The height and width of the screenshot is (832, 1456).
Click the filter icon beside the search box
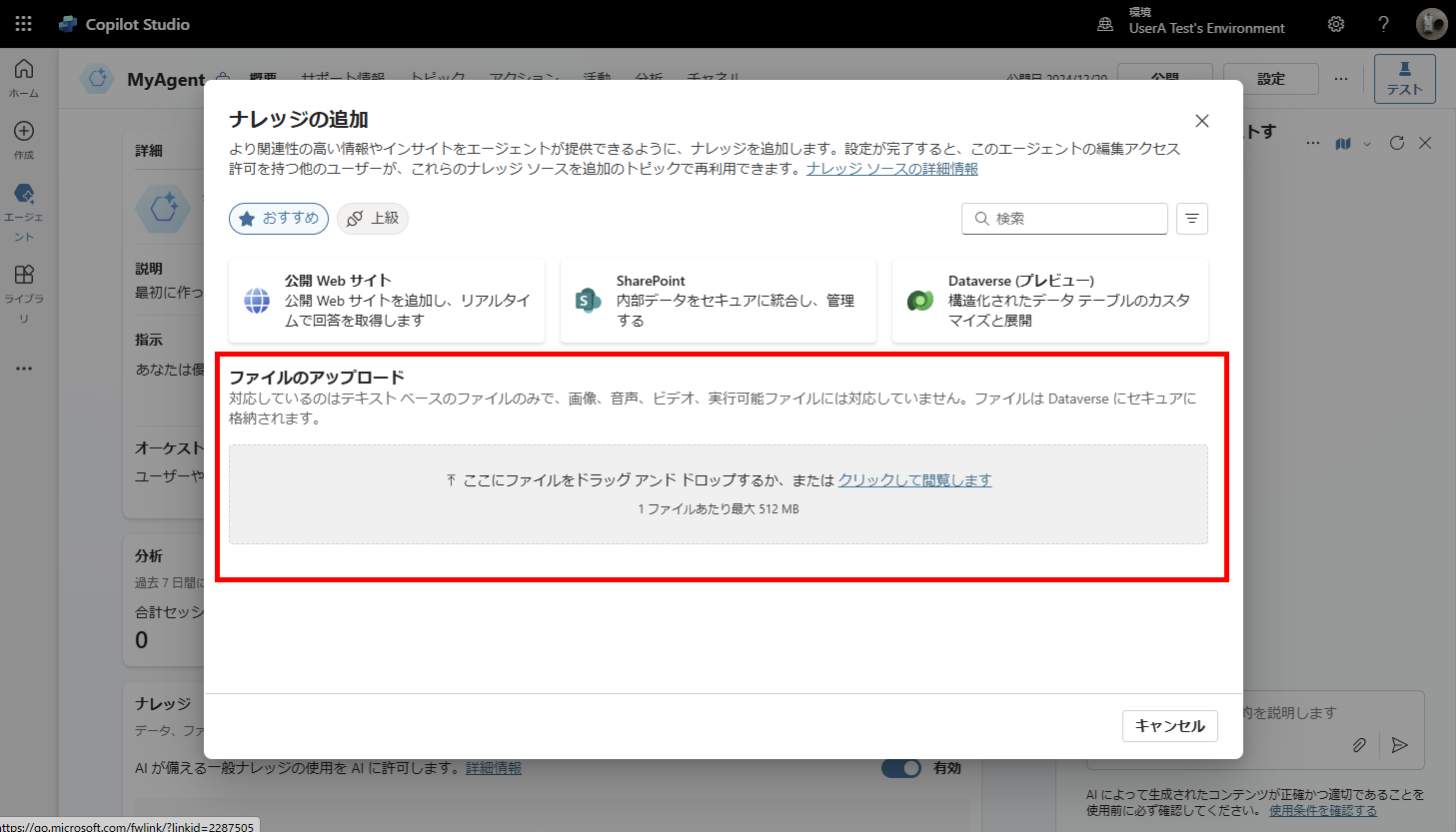pyautogui.click(x=1191, y=218)
